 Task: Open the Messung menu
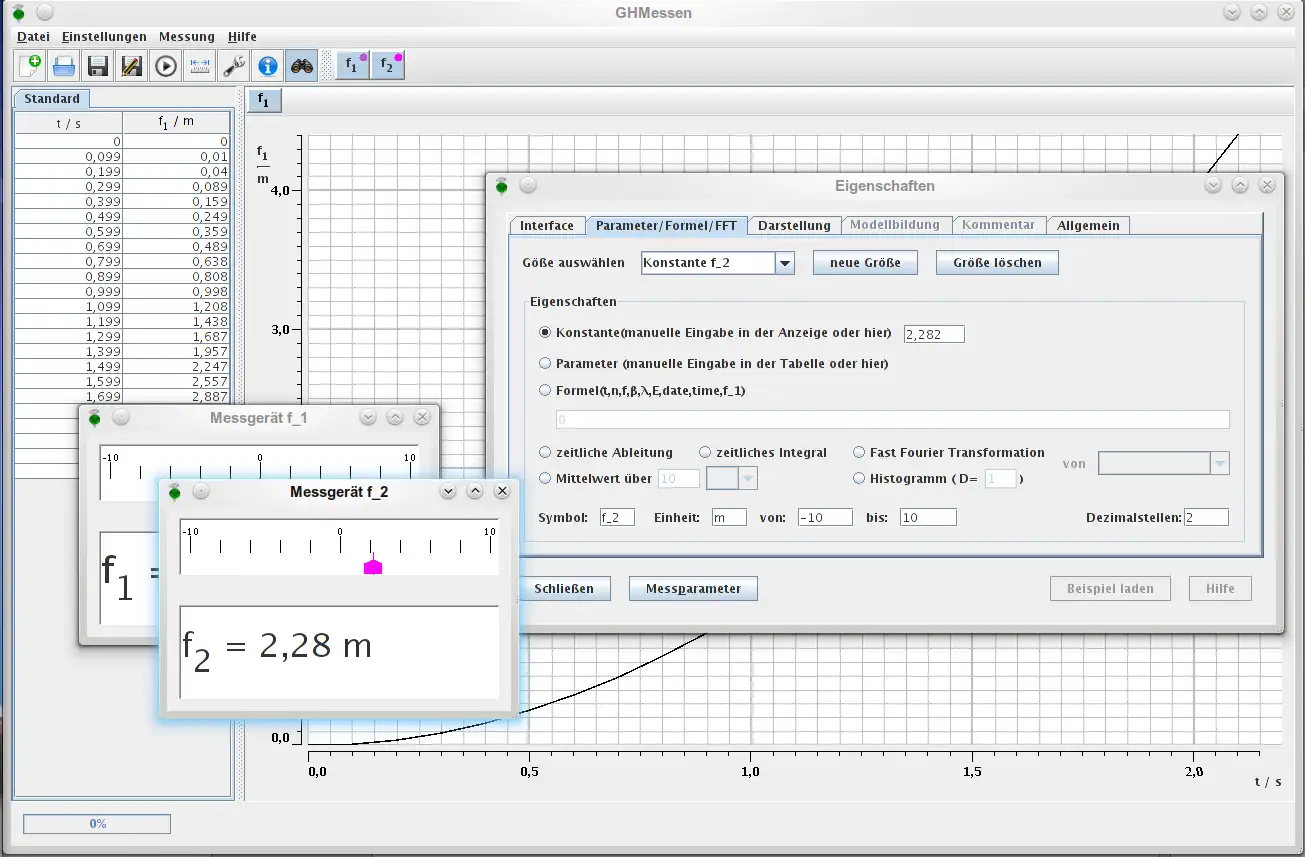click(x=187, y=36)
